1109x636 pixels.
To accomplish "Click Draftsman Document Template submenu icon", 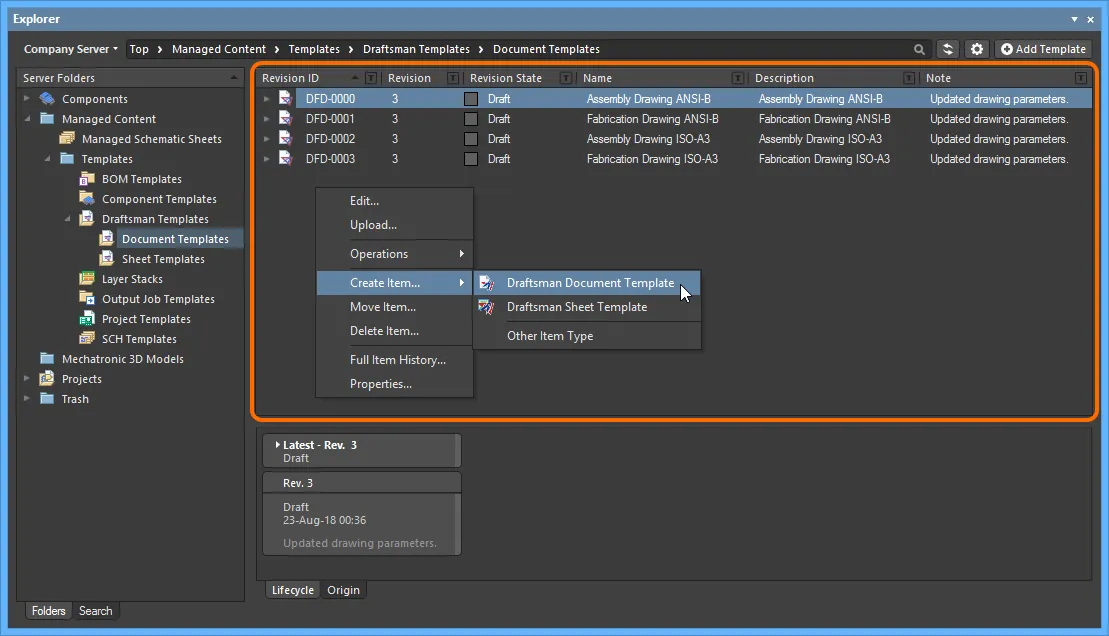I will [487, 283].
